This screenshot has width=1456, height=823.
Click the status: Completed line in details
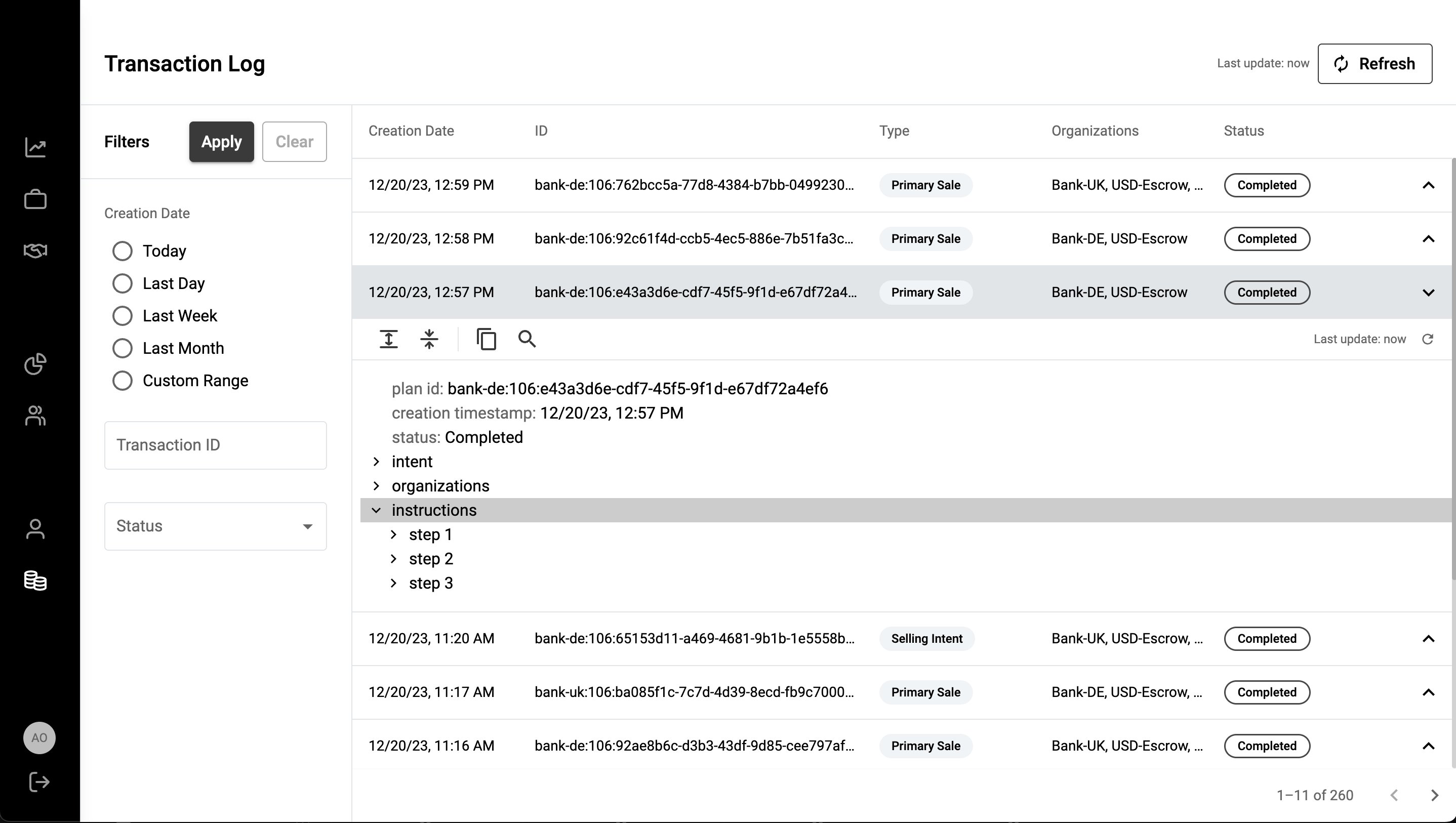click(x=457, y=437)
